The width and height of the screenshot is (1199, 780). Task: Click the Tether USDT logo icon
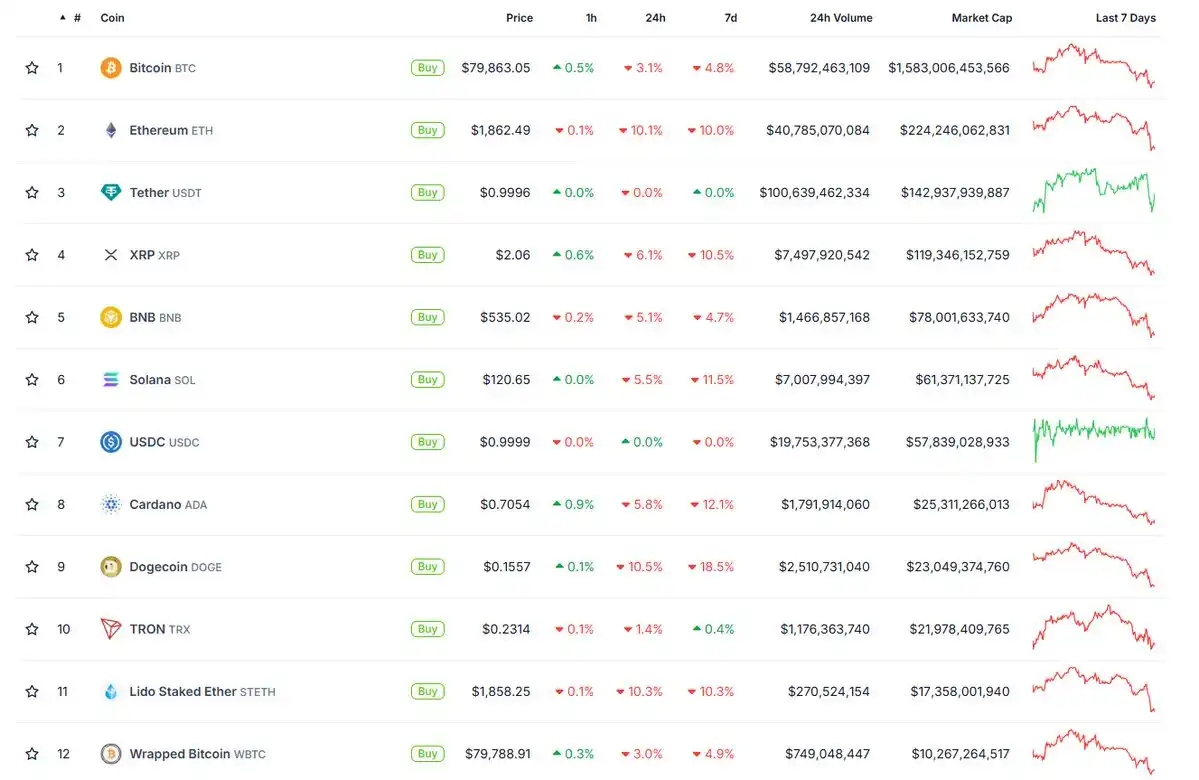(x=111, y=192)
